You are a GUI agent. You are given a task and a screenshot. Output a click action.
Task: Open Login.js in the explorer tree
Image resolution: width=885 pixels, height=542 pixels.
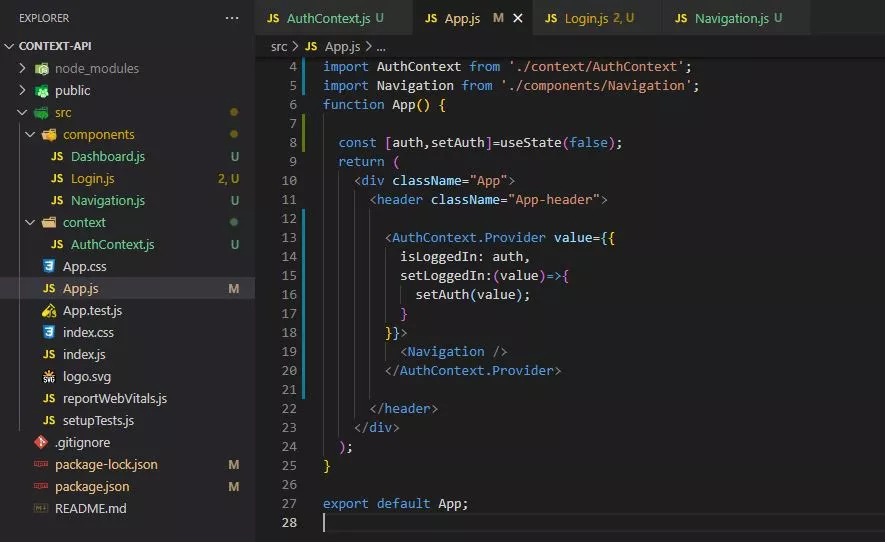93,178
